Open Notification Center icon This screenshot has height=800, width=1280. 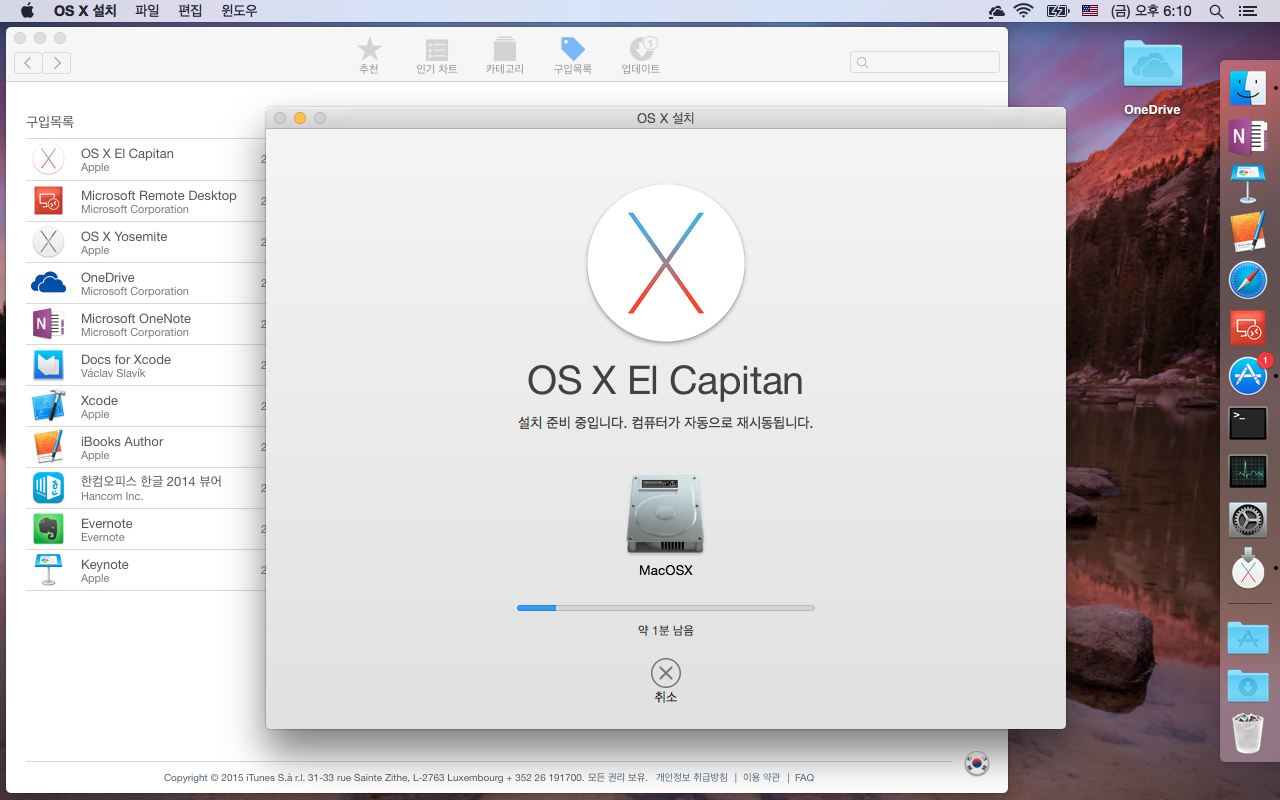point(1247,11)
